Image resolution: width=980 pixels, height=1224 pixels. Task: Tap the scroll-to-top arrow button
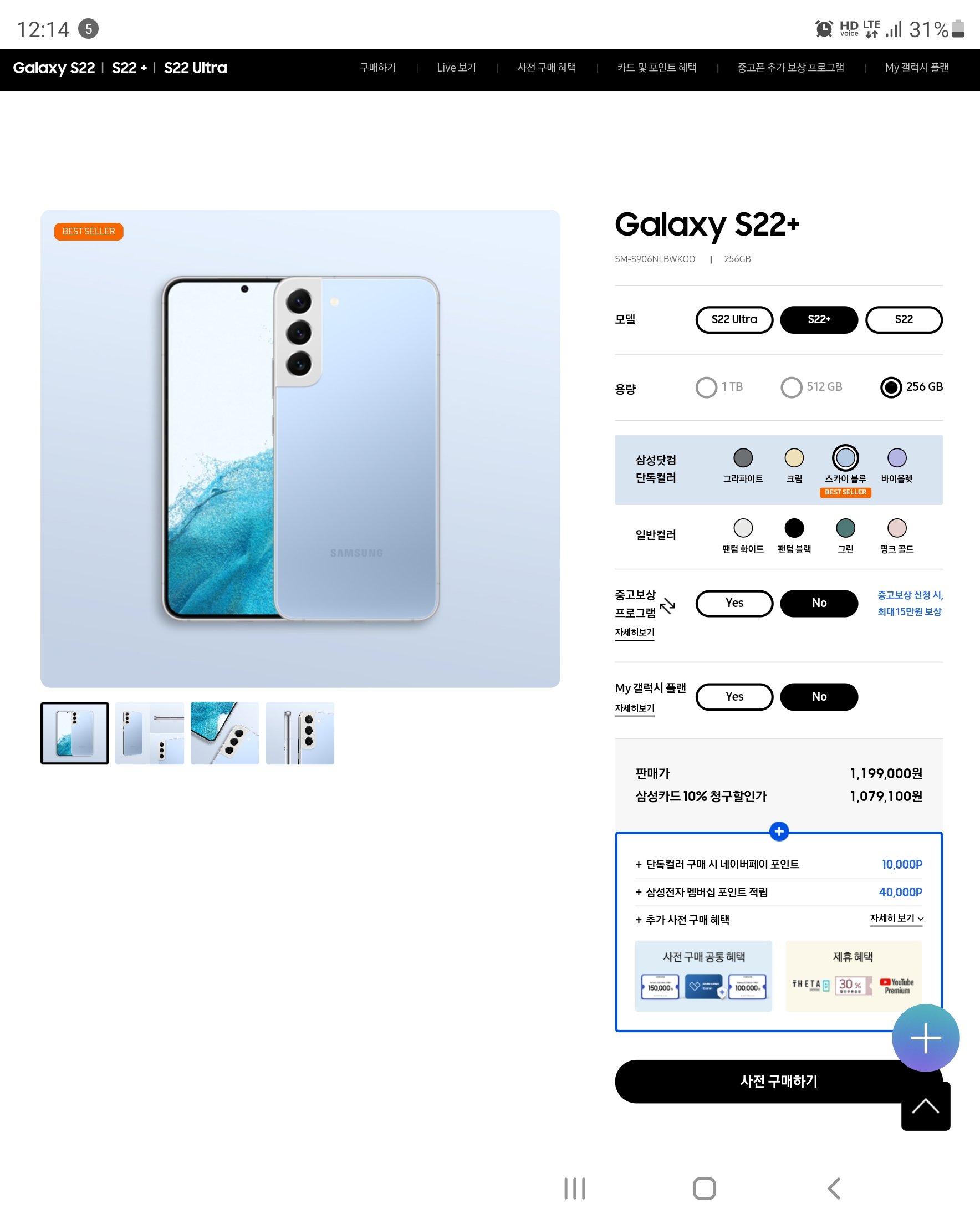926,1106
